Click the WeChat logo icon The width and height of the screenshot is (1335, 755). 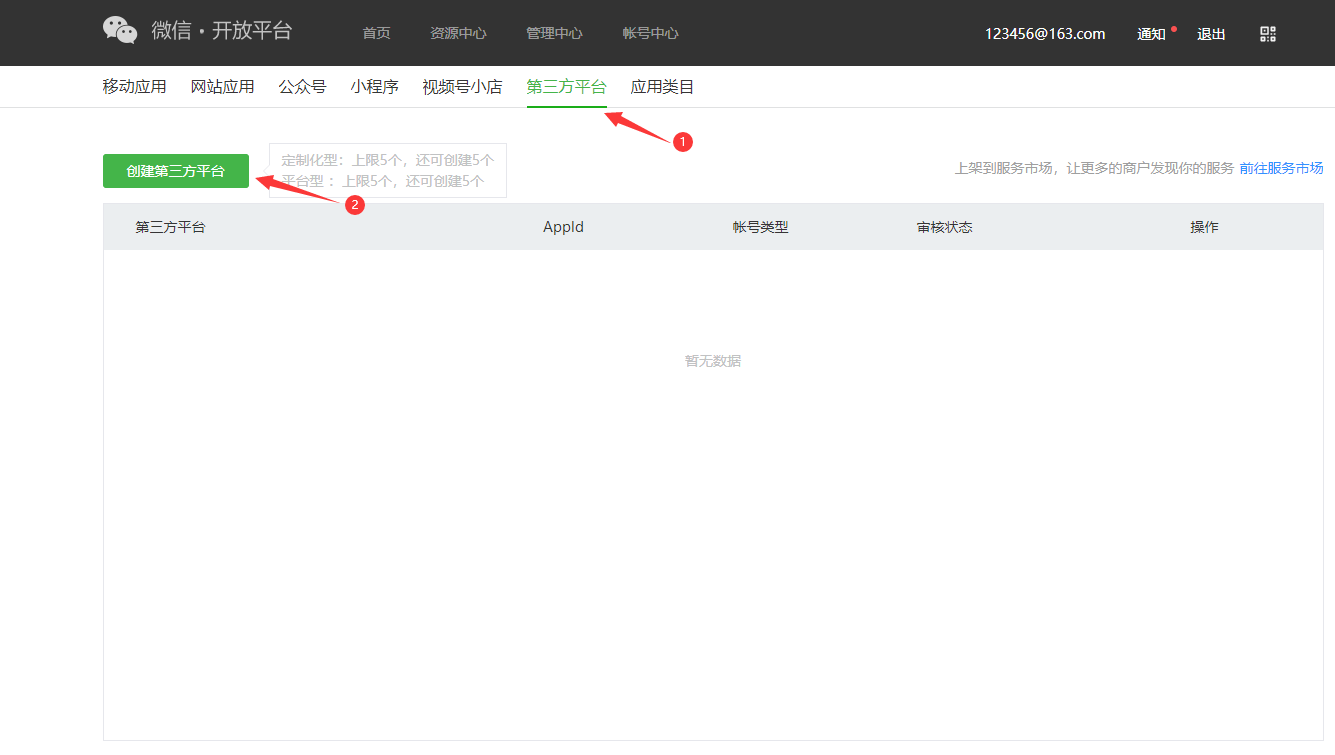point(120,31)
